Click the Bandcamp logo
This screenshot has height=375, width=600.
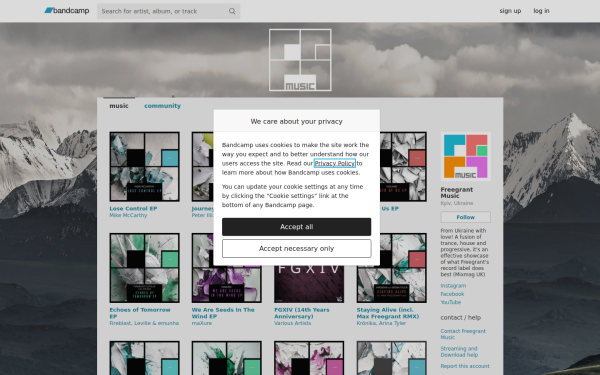pyautogui.click(x=67, y=11)
